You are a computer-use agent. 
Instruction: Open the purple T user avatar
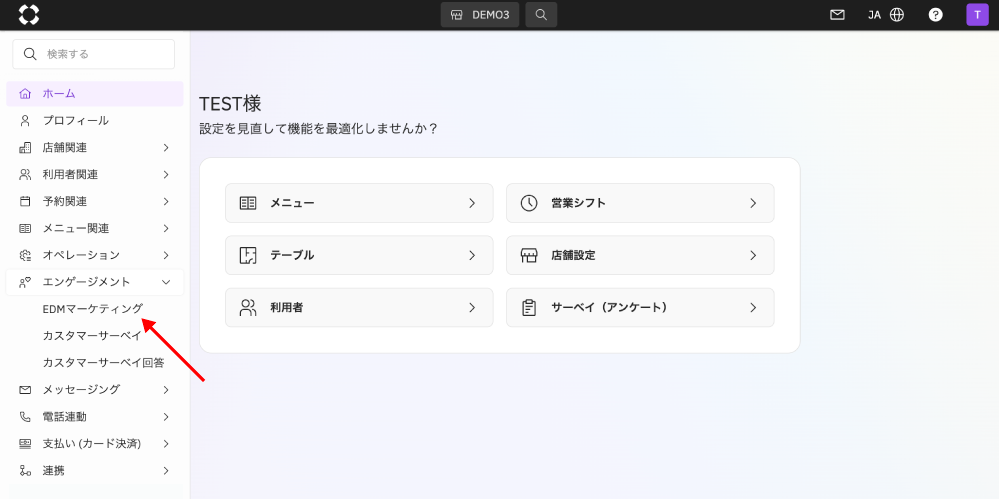(x=977, y=15)
